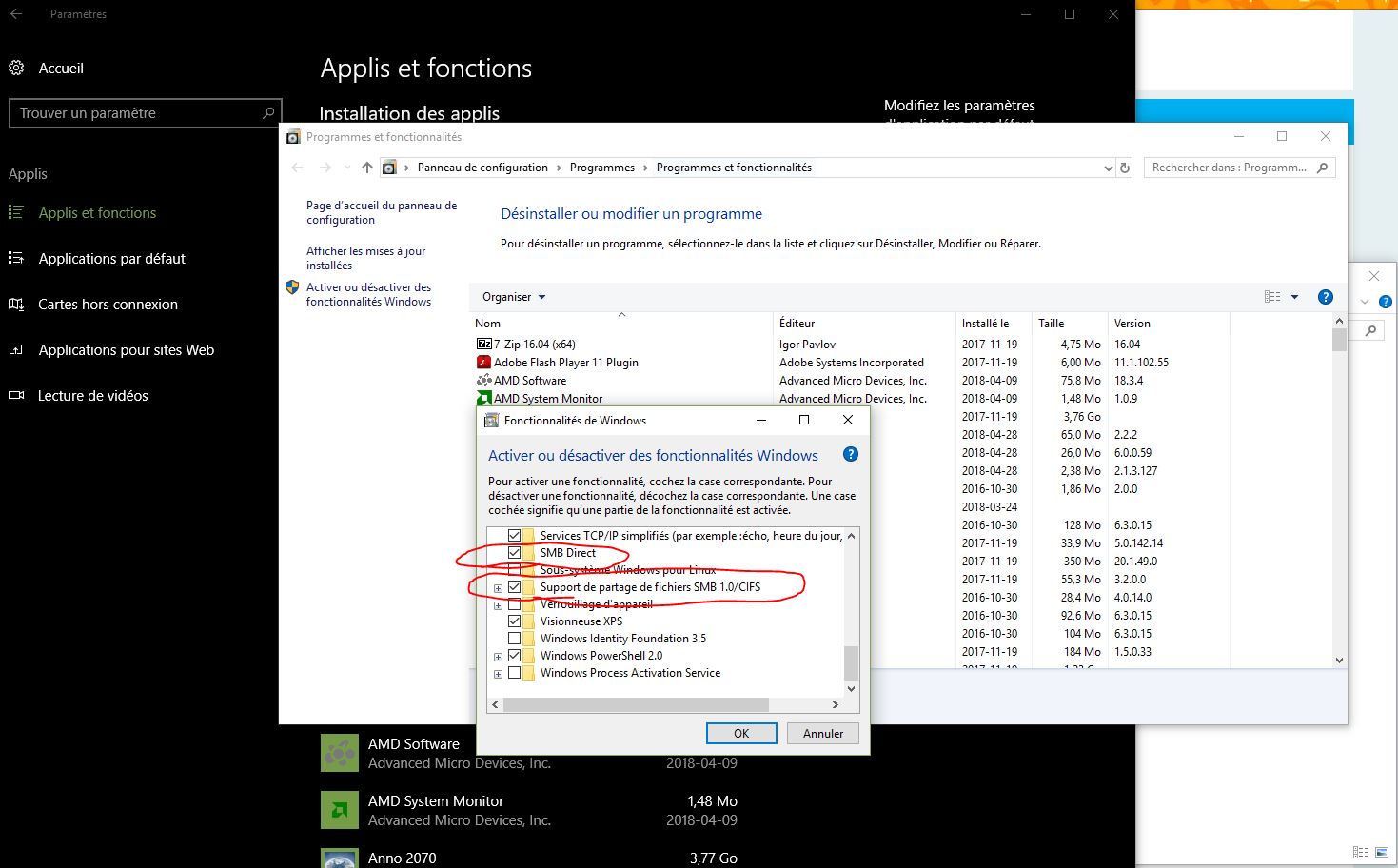Click the Fonctionnalités de Windows title icon
Screen dimensions: 1398x868
pos(491,420)
